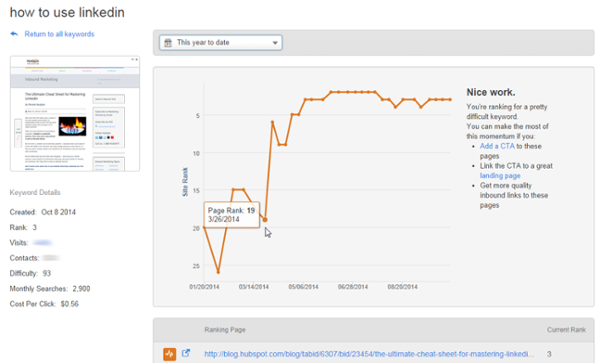Open the external link icon in ranking row
The width and height of the screenshot is (600, 363).
[186, 353]
